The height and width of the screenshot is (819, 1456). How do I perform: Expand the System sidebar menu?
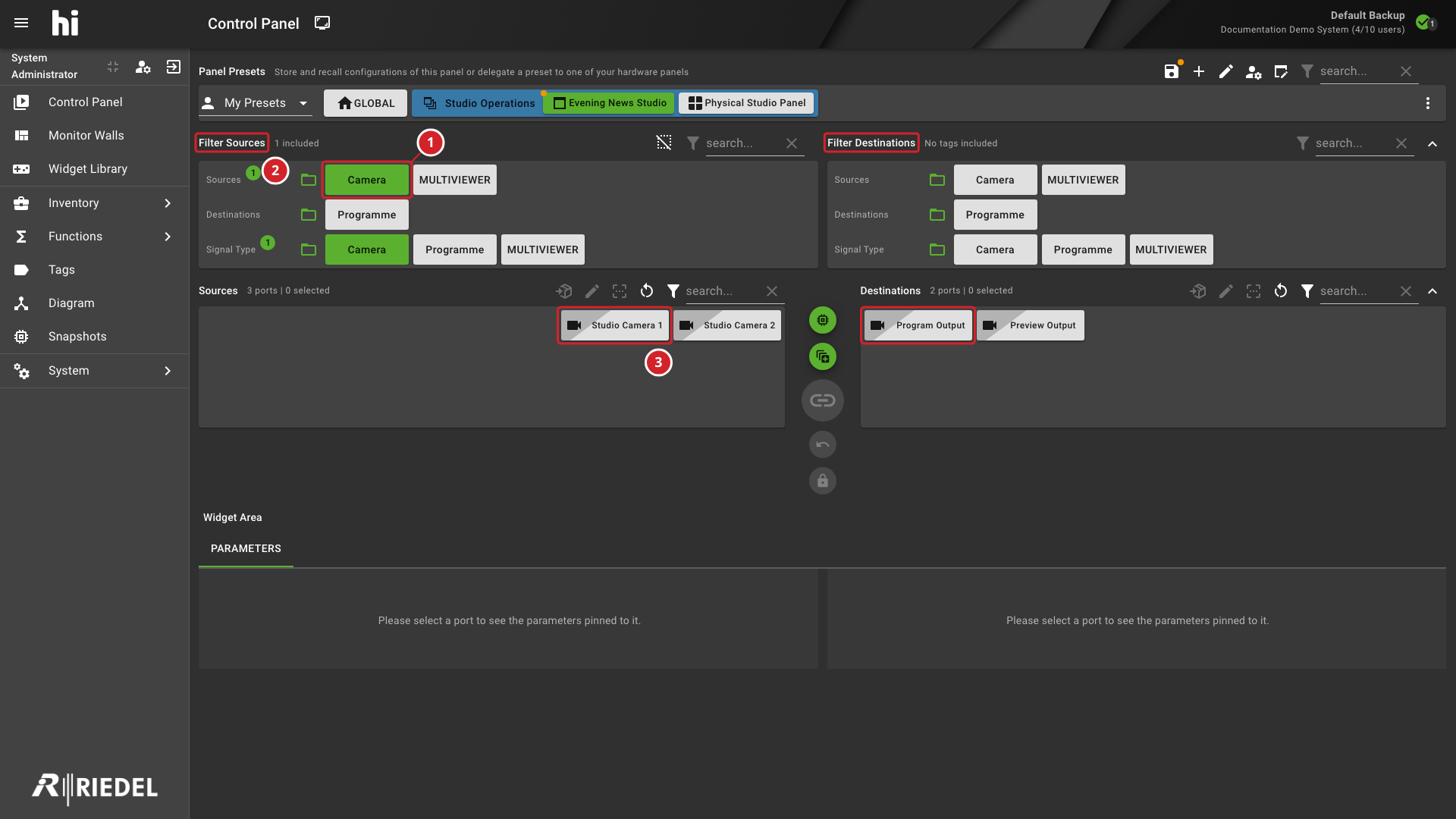[x=95, y=371]
